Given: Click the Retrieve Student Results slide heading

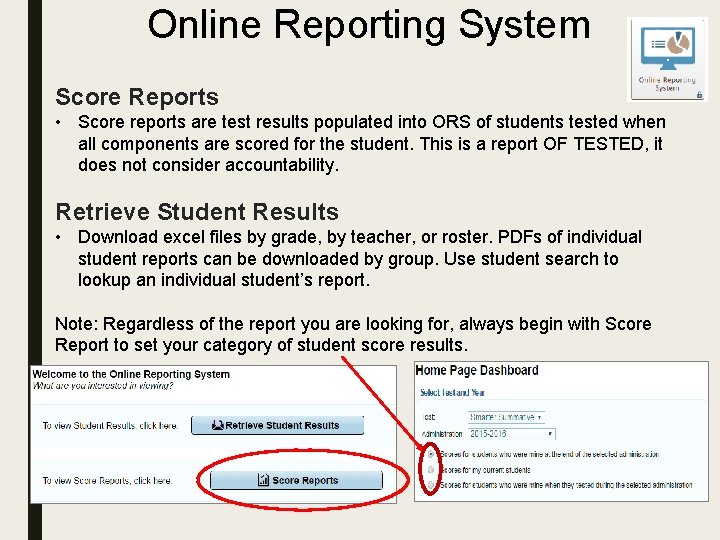Looking at the screenshot, I should [x=197, y=212].
